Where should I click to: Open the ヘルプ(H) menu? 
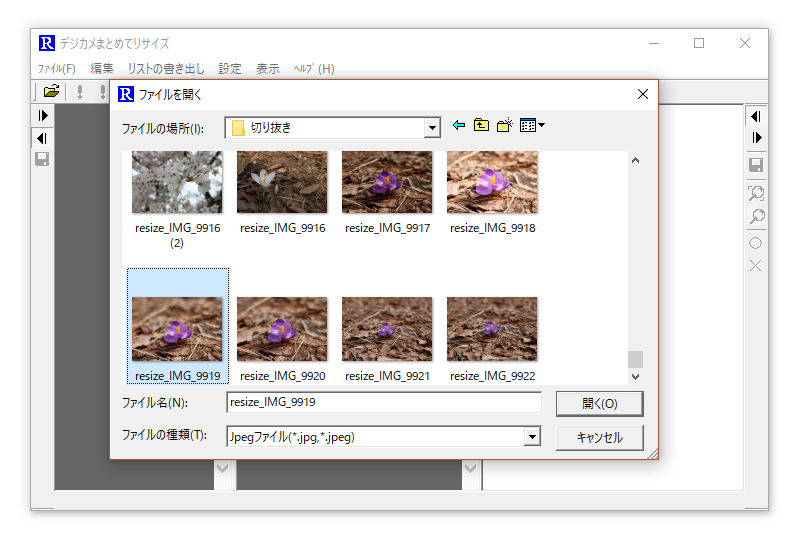(x=314, y=69)
